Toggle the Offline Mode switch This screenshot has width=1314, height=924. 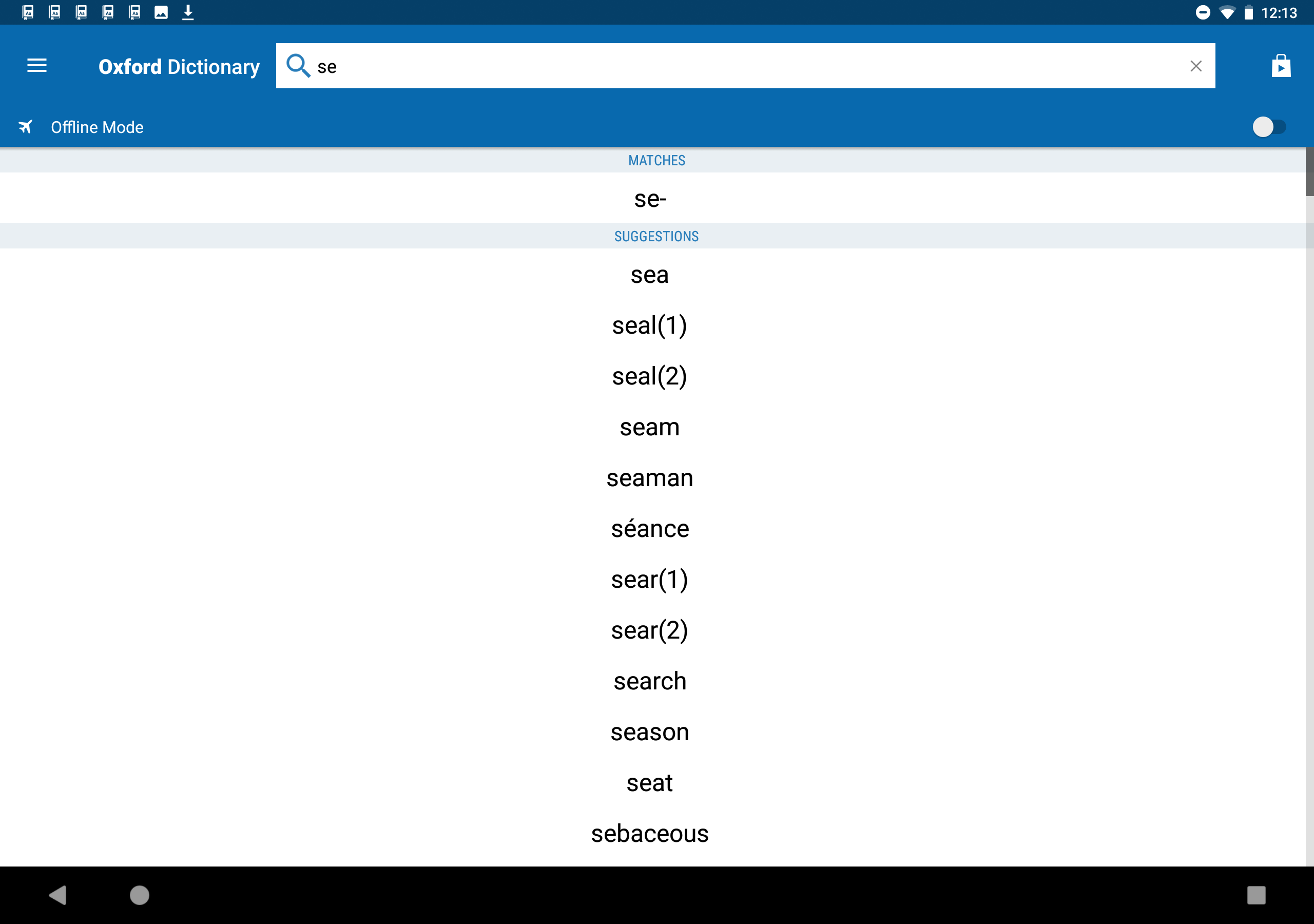click(1269, 126)
